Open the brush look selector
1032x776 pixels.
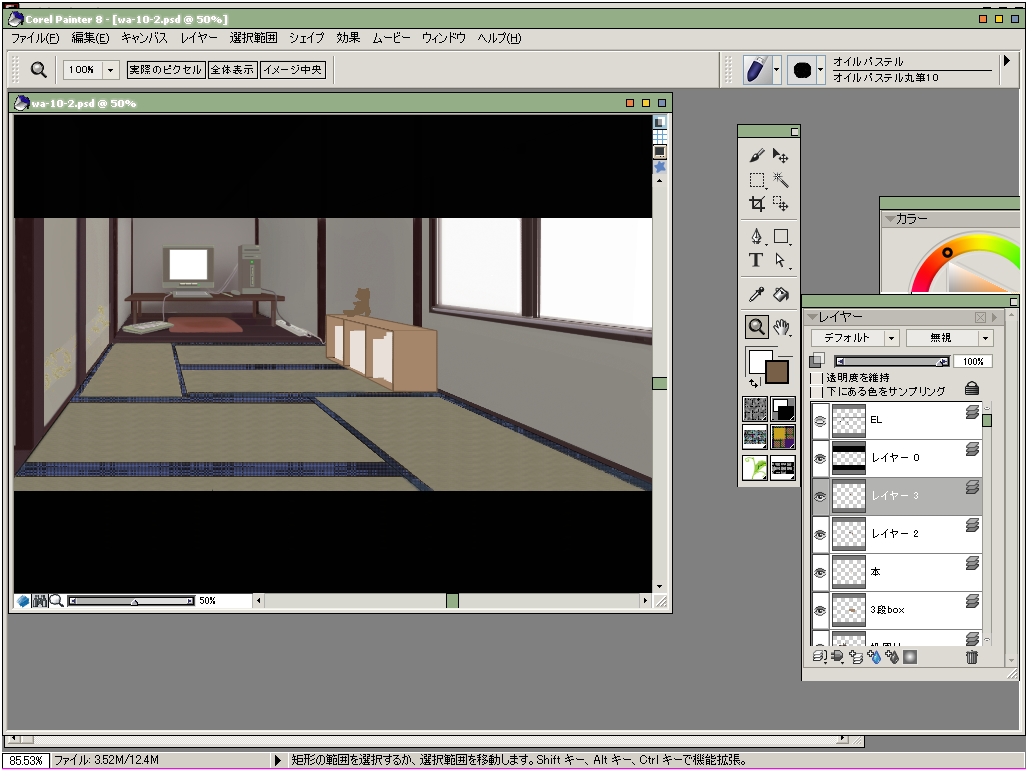click(x=783, y=468)
